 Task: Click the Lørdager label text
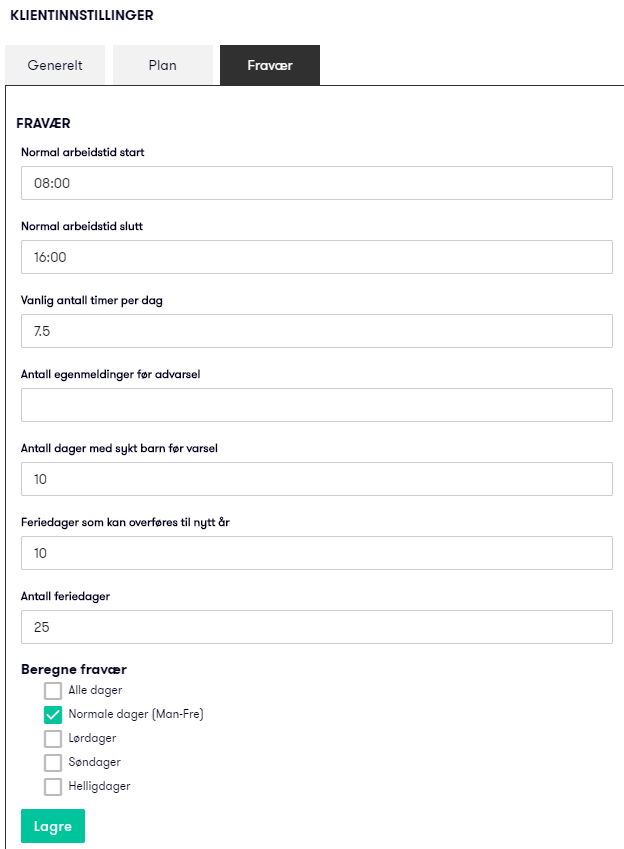tap(93, 738)
